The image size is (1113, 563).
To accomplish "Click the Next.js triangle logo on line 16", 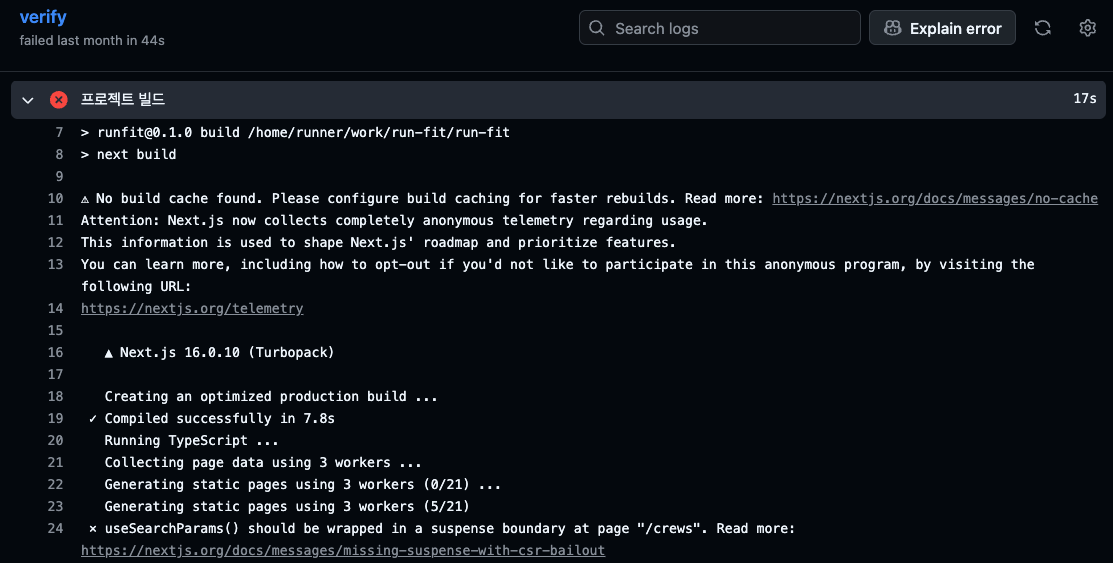I will (x=109, y=353).
